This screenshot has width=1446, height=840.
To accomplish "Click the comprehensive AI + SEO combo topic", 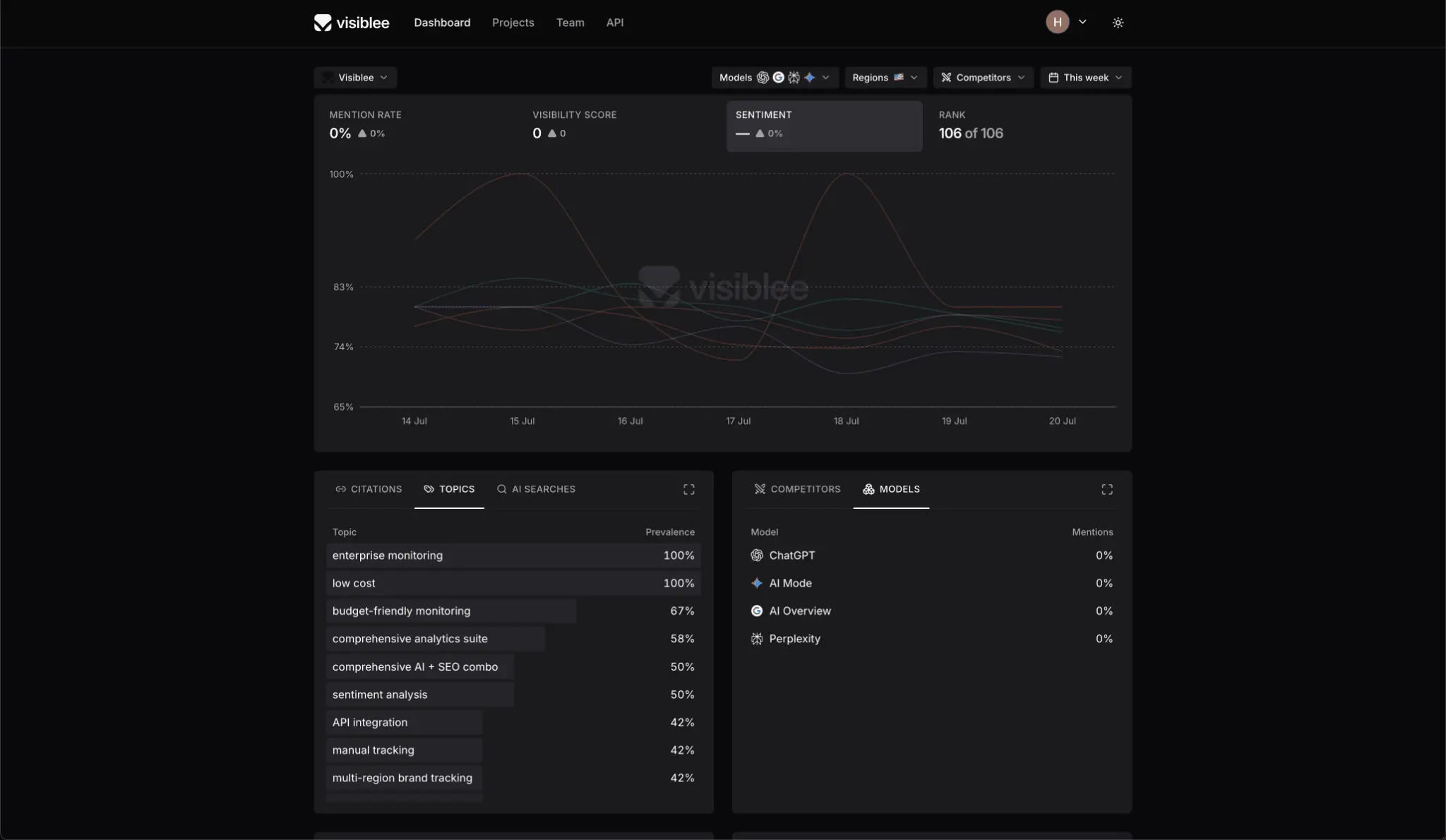I will 513,666.
